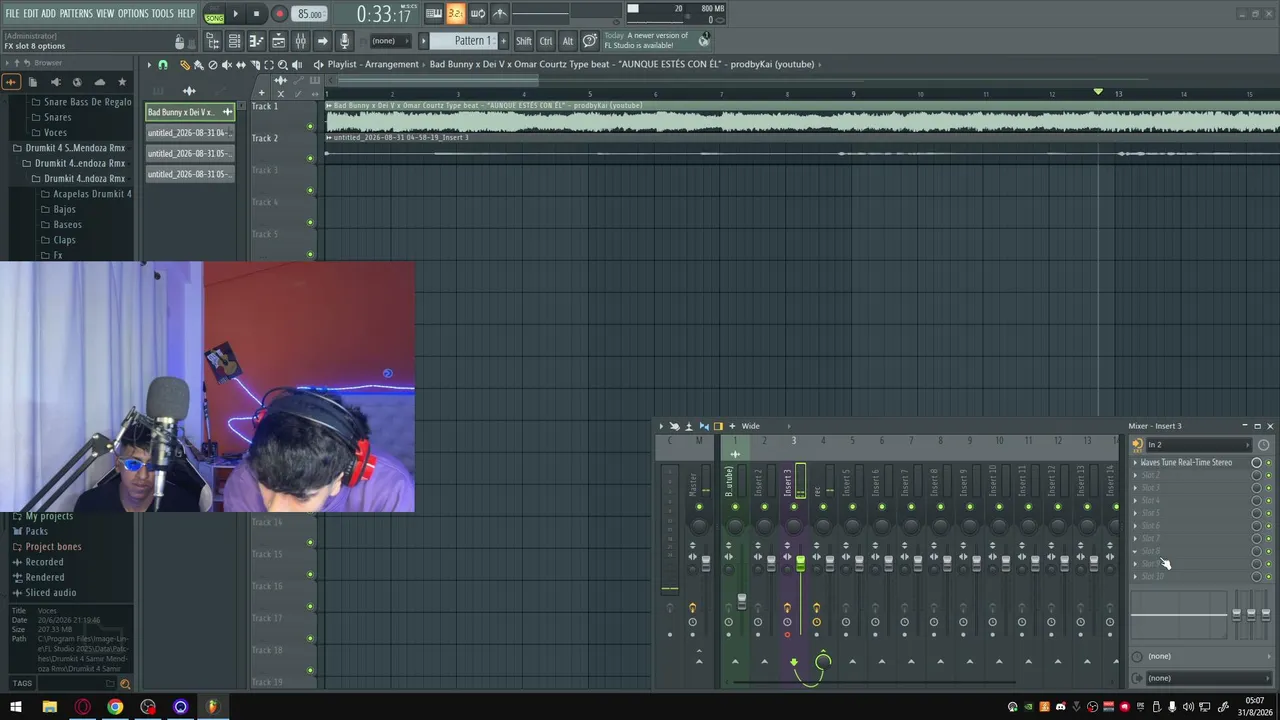Mute Track 1 with its green LED
This screenshot has height=720, width=1280.
[310, 126]
